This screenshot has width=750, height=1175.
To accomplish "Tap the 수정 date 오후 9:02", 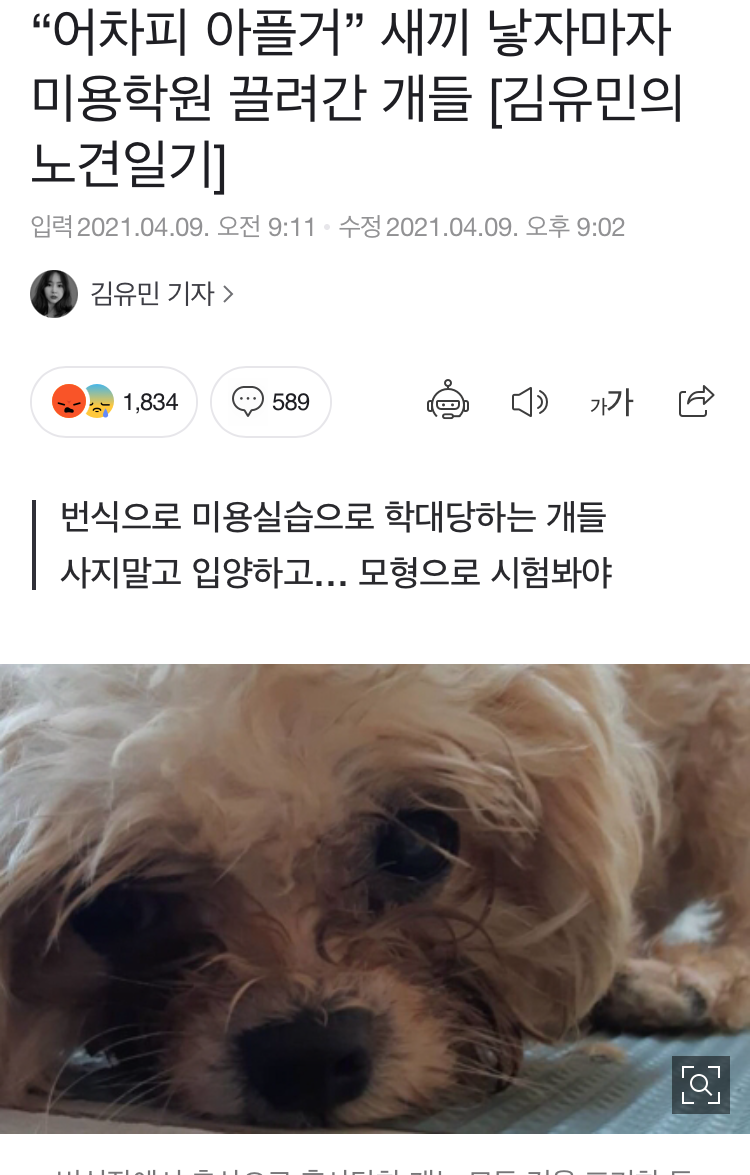I will coord(482,227).
